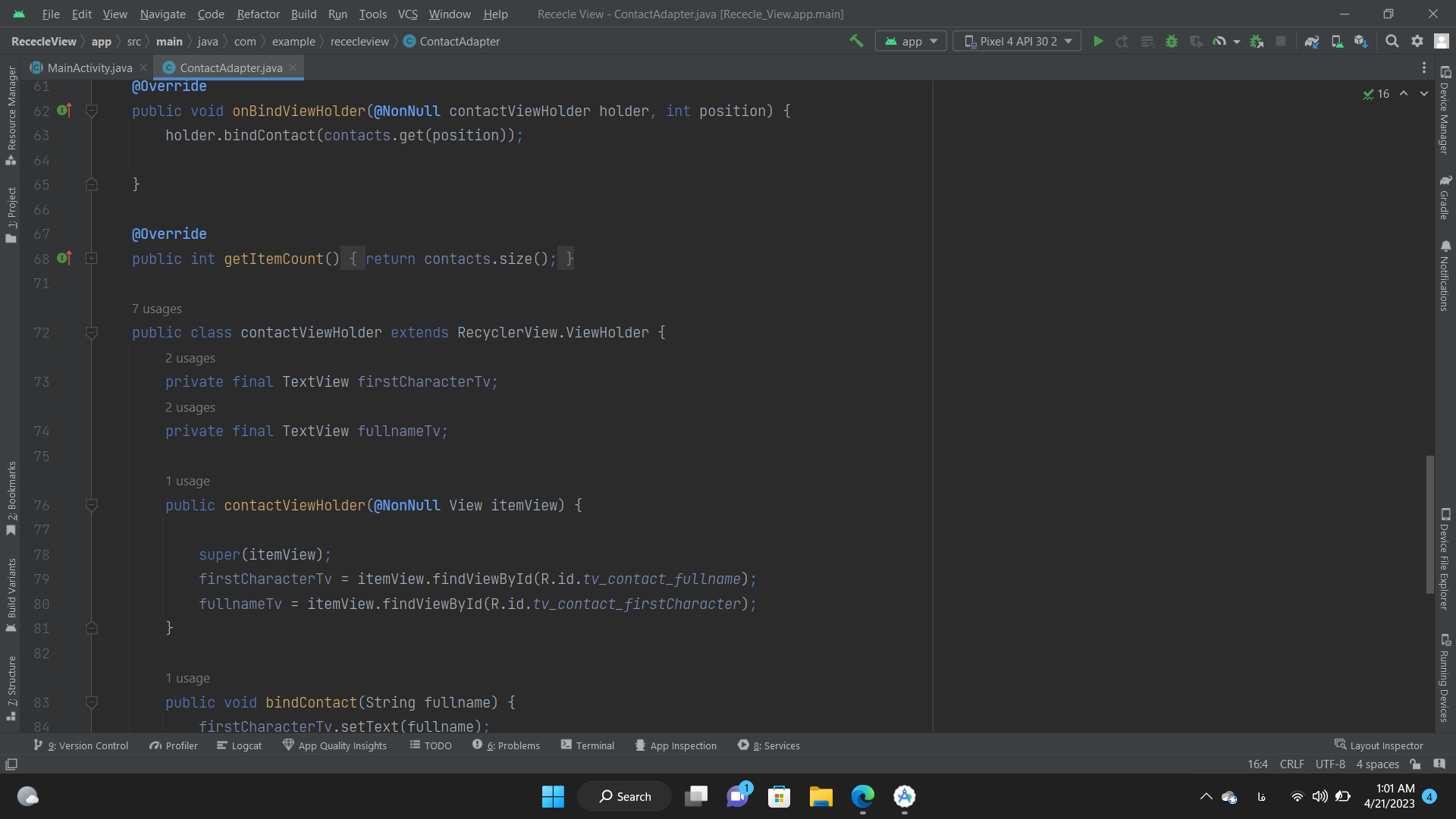Viewport: 1456px width, 819px height.
Task: Click the editor vertical scrollbar thumb
Action: [1429, 524]
